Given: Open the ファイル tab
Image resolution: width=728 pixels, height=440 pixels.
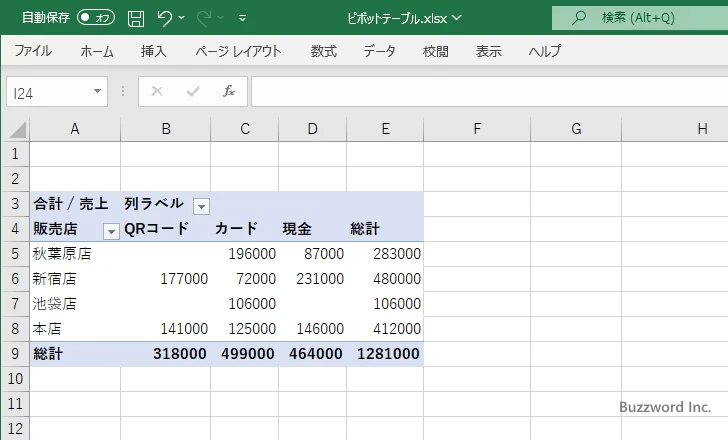Looking at the screenshot, I should tap(32, 51).
